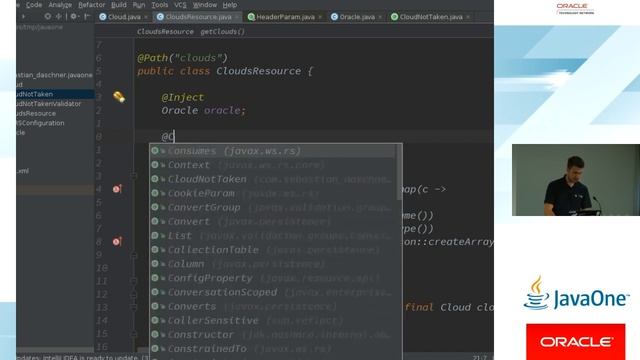Image resolution: width=640 pixels, height=360 pixels.
Task: Click the scroll-from-source target icon
Action: [x=48, y=16]
